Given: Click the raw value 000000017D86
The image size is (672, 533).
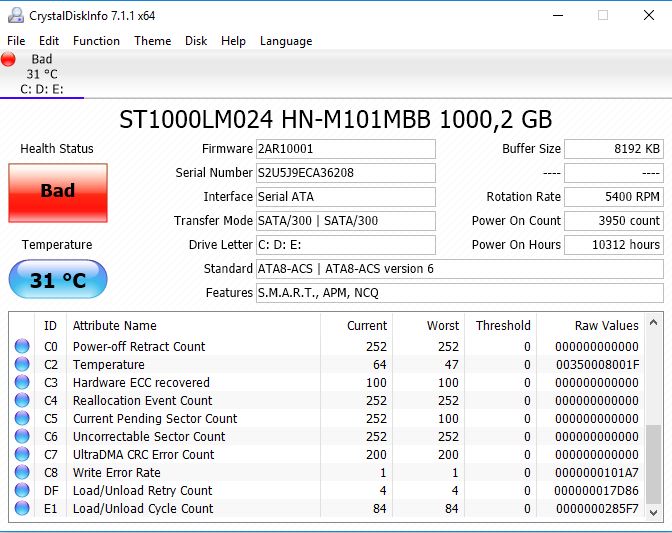Looking at the screenshot, I should [596, 490].
